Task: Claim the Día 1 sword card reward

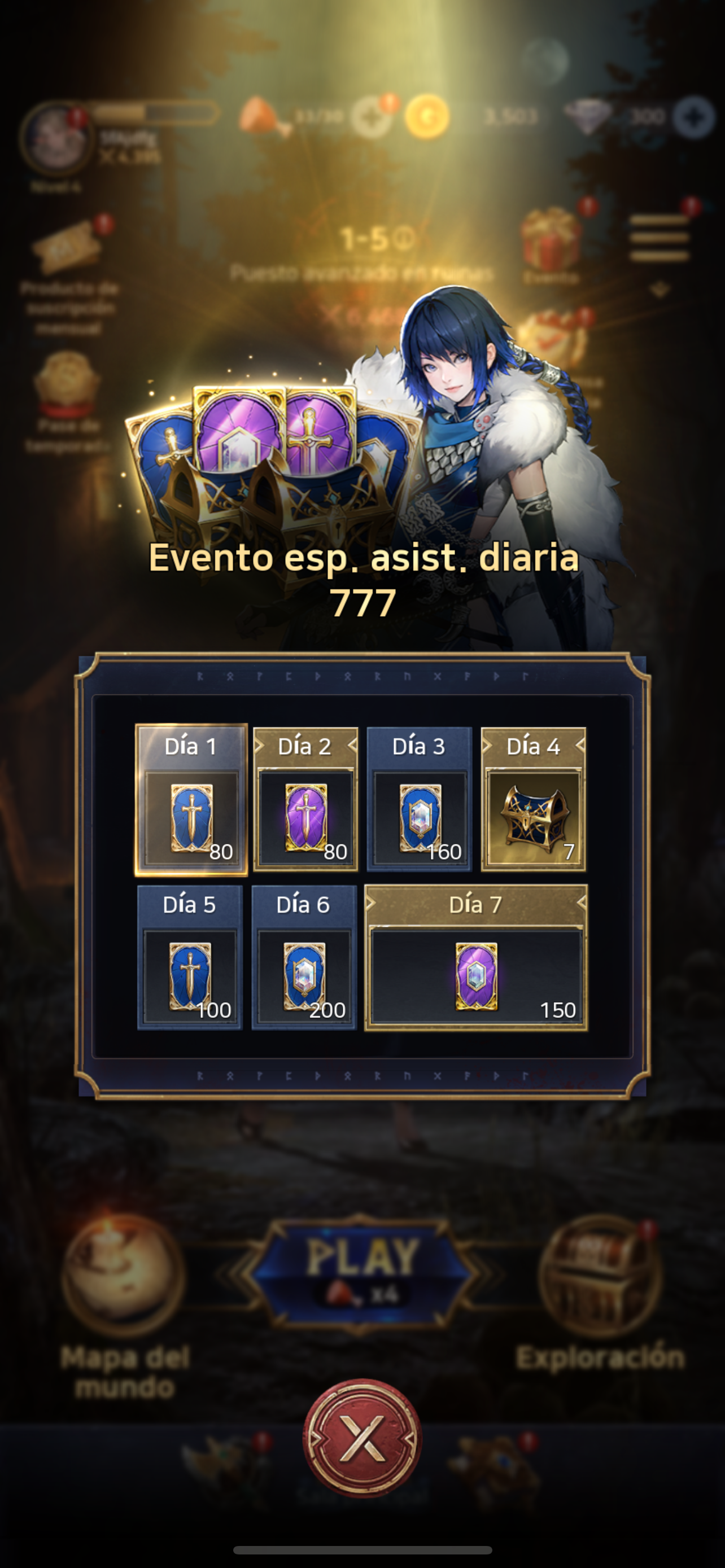Action: coord(191,800)
